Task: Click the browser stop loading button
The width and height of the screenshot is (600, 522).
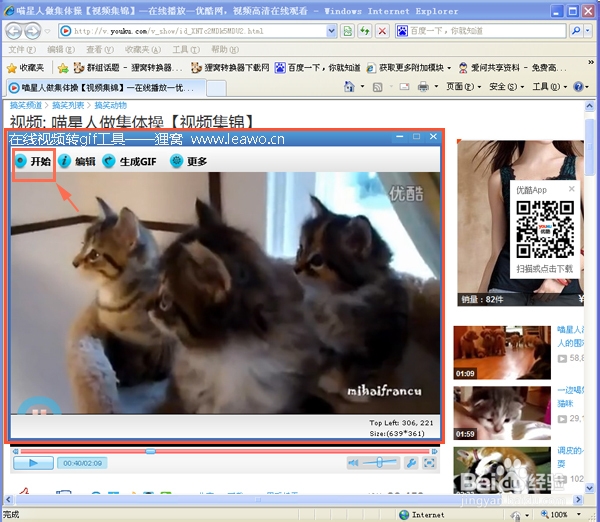Action: click(x=382, y=31)
